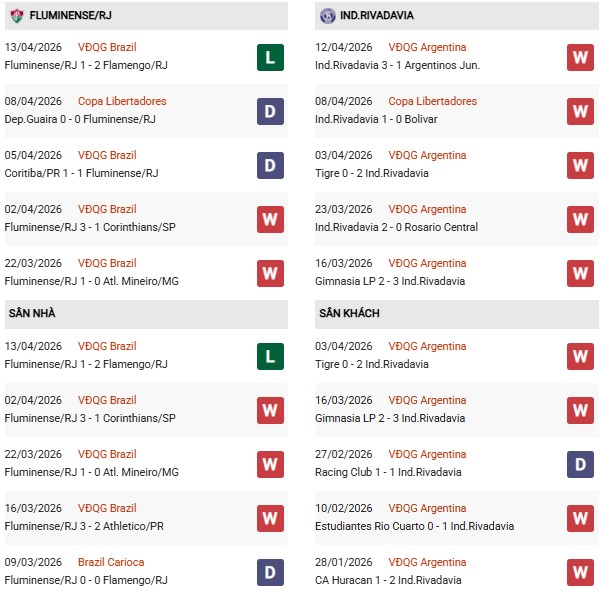The image size is (600, 592).
Task: Click the Fluminense/RJ club crest icon
Action: (16, 16)
